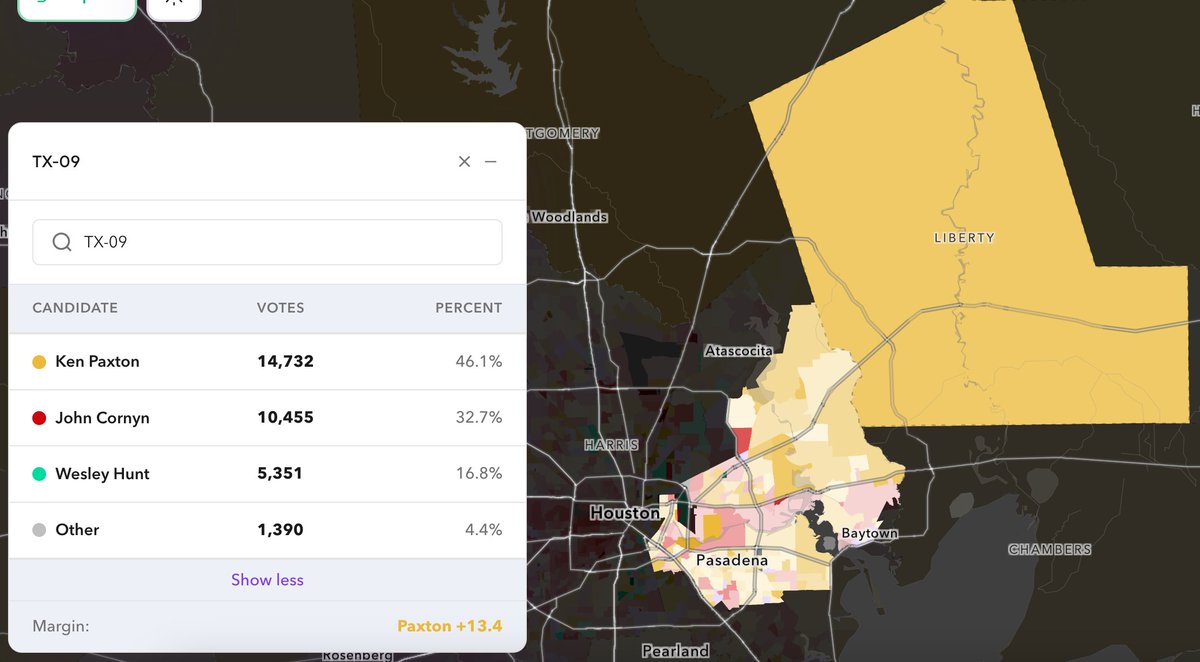Click the VOTES column header
Viewport: 1200px width, 662px height.
(x=280, y=308)
